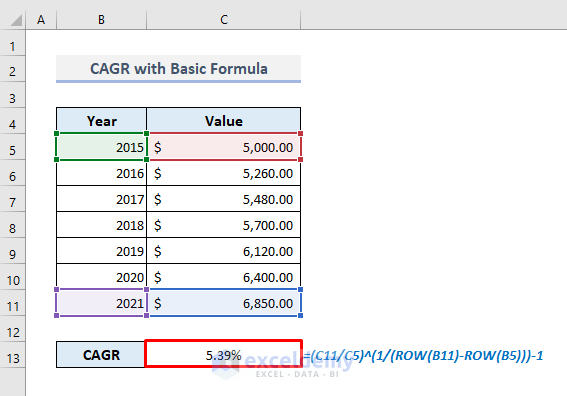Select the cell containing 2017
Screen dimensions: 567x396
(102, 199)
